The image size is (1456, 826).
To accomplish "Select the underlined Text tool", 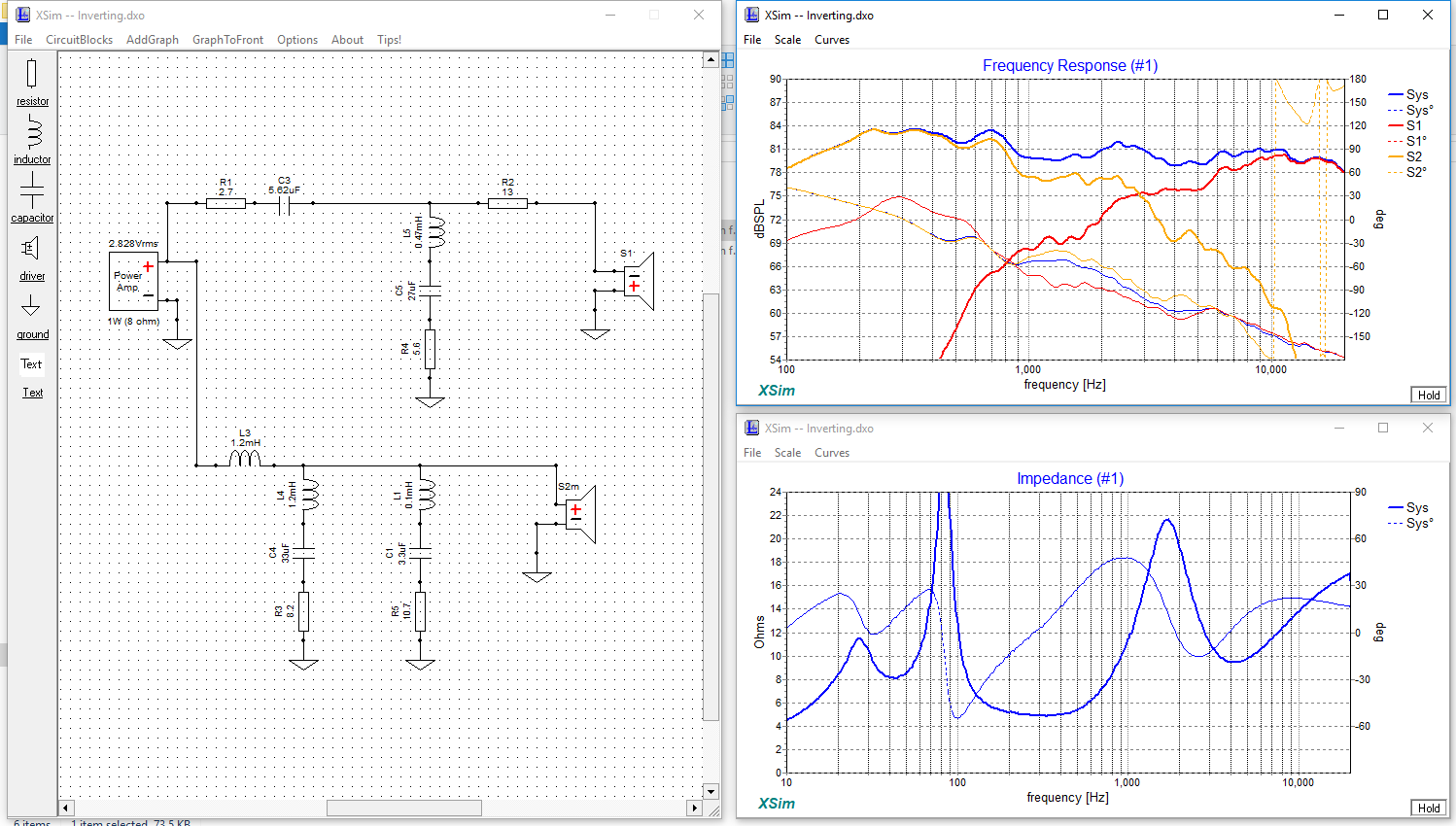I will coord(33,393).
